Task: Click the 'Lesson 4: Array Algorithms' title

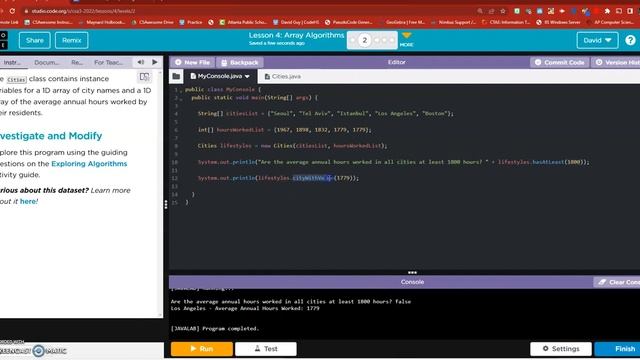Action: pos(296,35)
